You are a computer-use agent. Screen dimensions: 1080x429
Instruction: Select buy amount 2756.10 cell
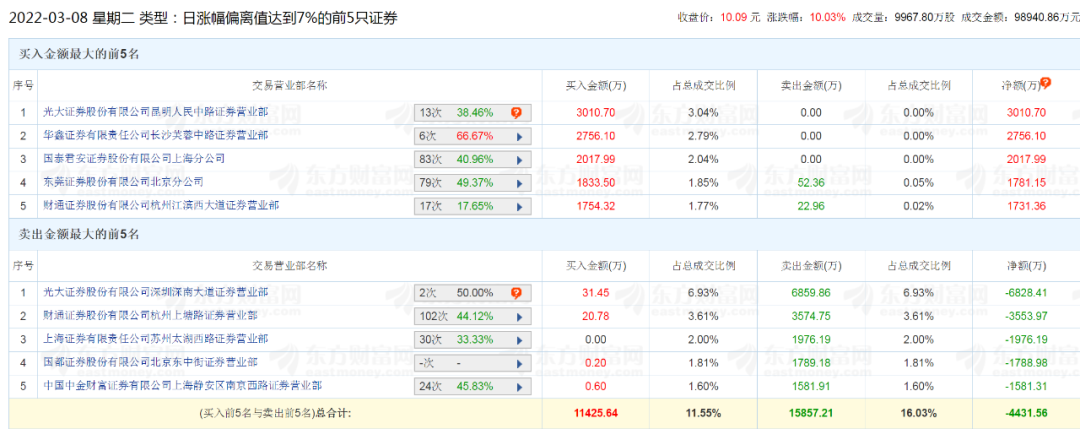coord(595,136)
